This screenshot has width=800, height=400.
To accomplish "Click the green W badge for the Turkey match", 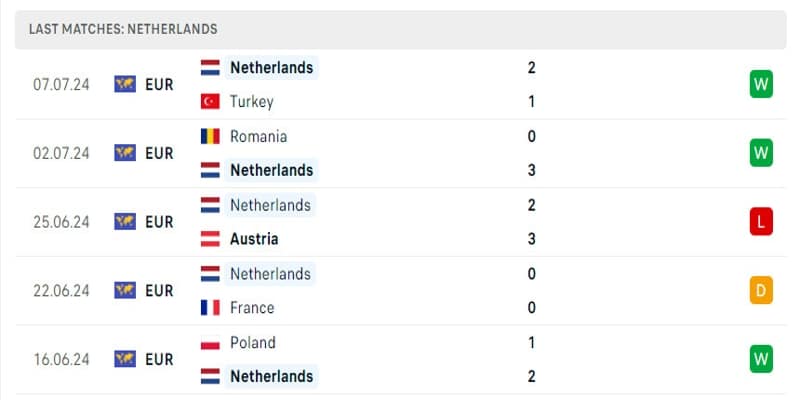I will 761,84.
